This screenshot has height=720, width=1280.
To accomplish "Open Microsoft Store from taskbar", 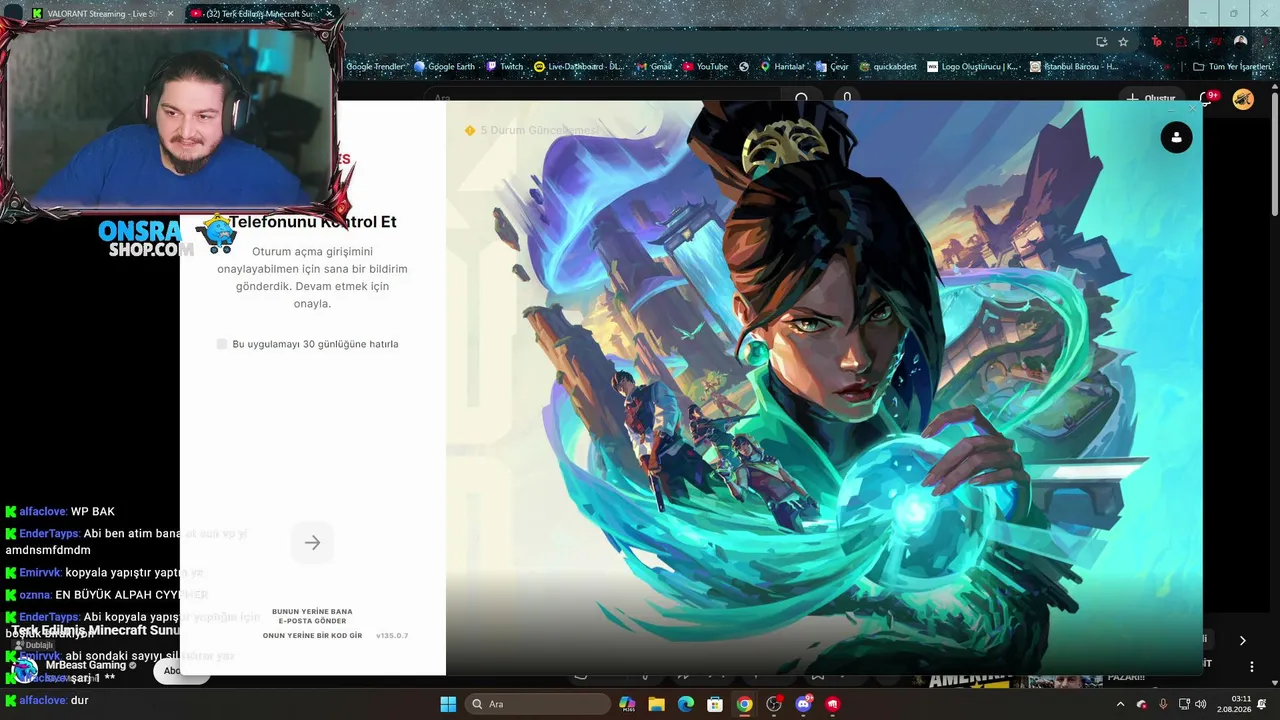I will (x=715, y=704).
